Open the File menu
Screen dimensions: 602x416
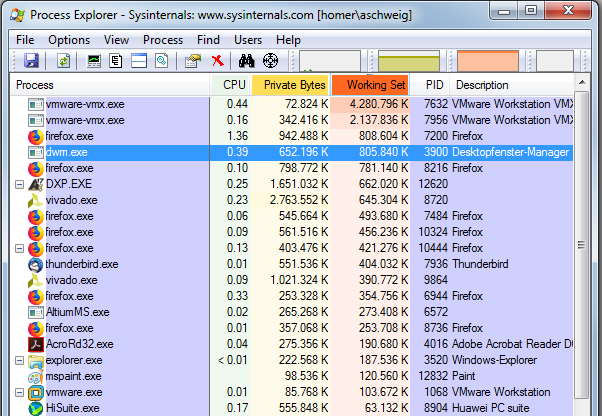point(25,40)
